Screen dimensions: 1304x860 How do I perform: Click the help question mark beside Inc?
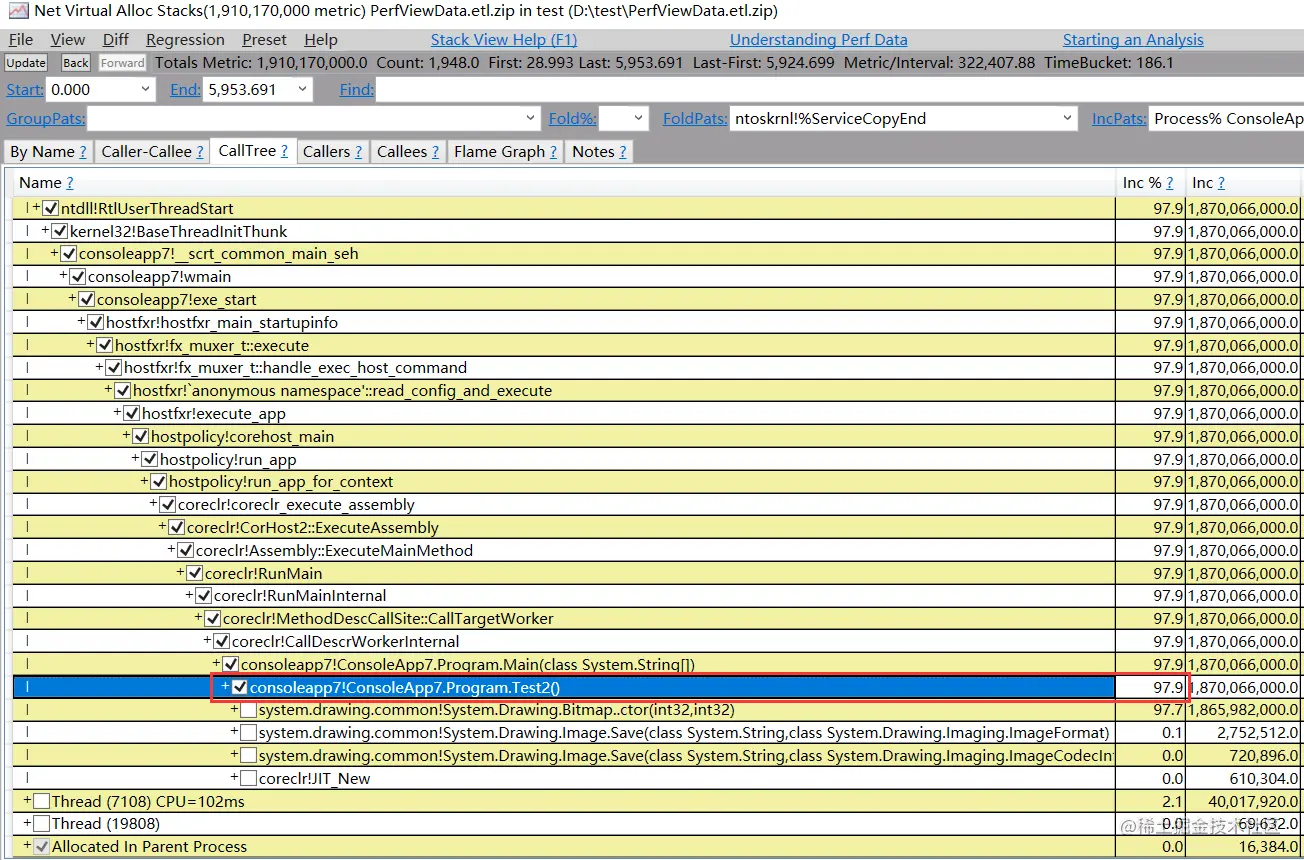1221,183
